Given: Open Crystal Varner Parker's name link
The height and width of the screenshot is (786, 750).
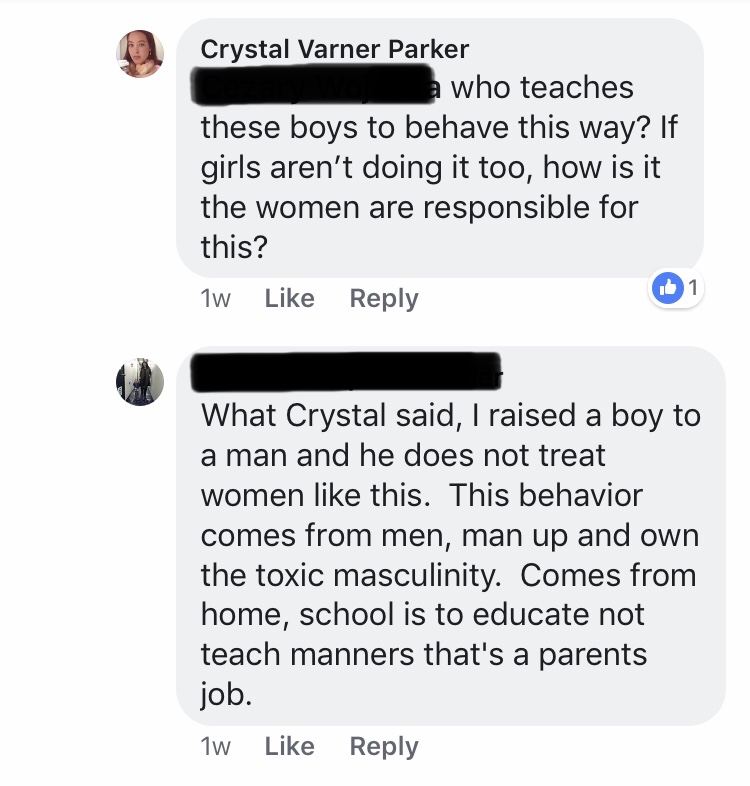Looking at the screenshot, I should (334, 49).
